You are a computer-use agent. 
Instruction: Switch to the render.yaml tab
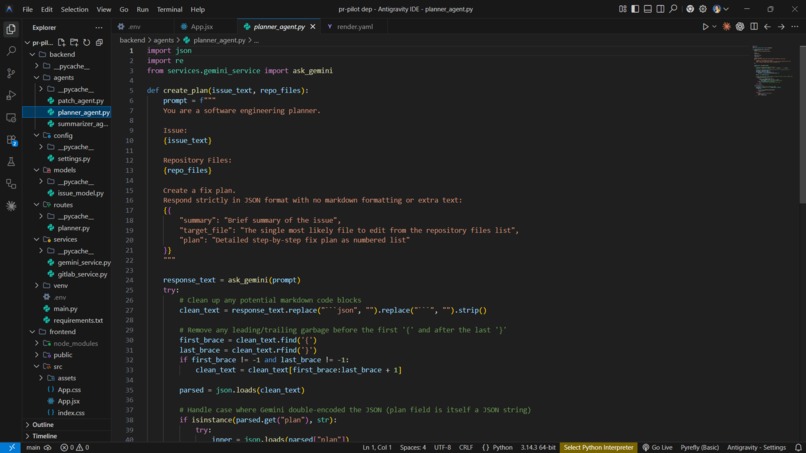tap(355, 27)
